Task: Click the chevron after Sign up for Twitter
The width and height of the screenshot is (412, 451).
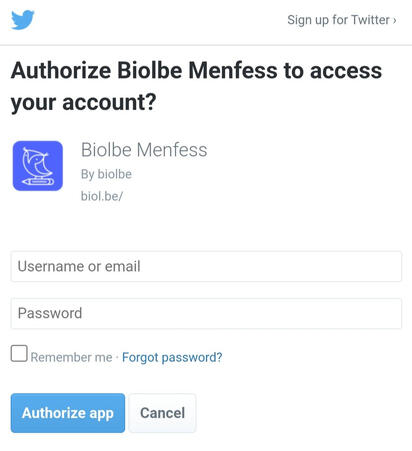Action: (395, 20)
